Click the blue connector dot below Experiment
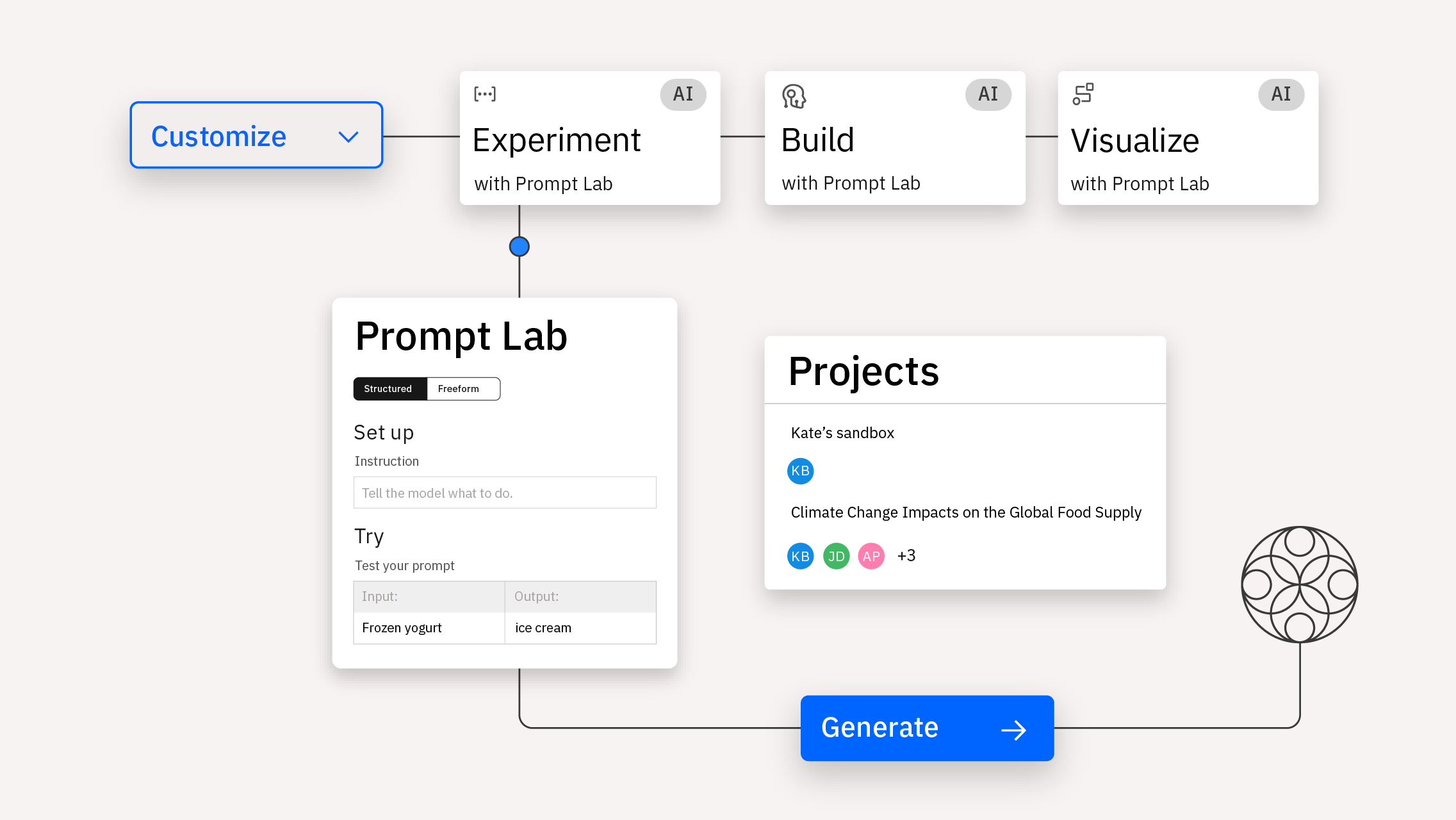1456x820 pixels. click(519, 245)
